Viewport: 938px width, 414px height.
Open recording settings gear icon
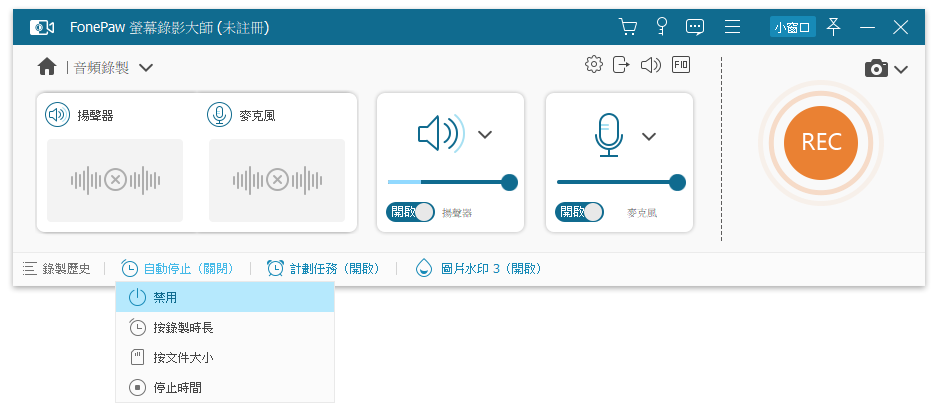tap(593, 64)
